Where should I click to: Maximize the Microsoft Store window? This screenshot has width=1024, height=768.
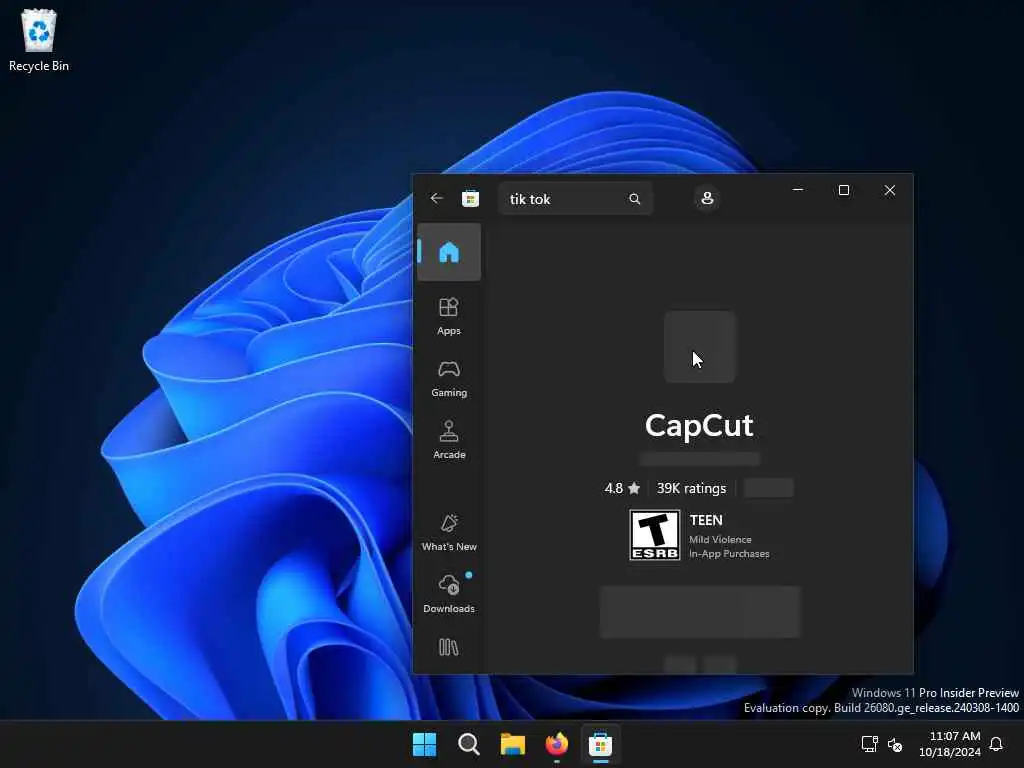[844, 190]
